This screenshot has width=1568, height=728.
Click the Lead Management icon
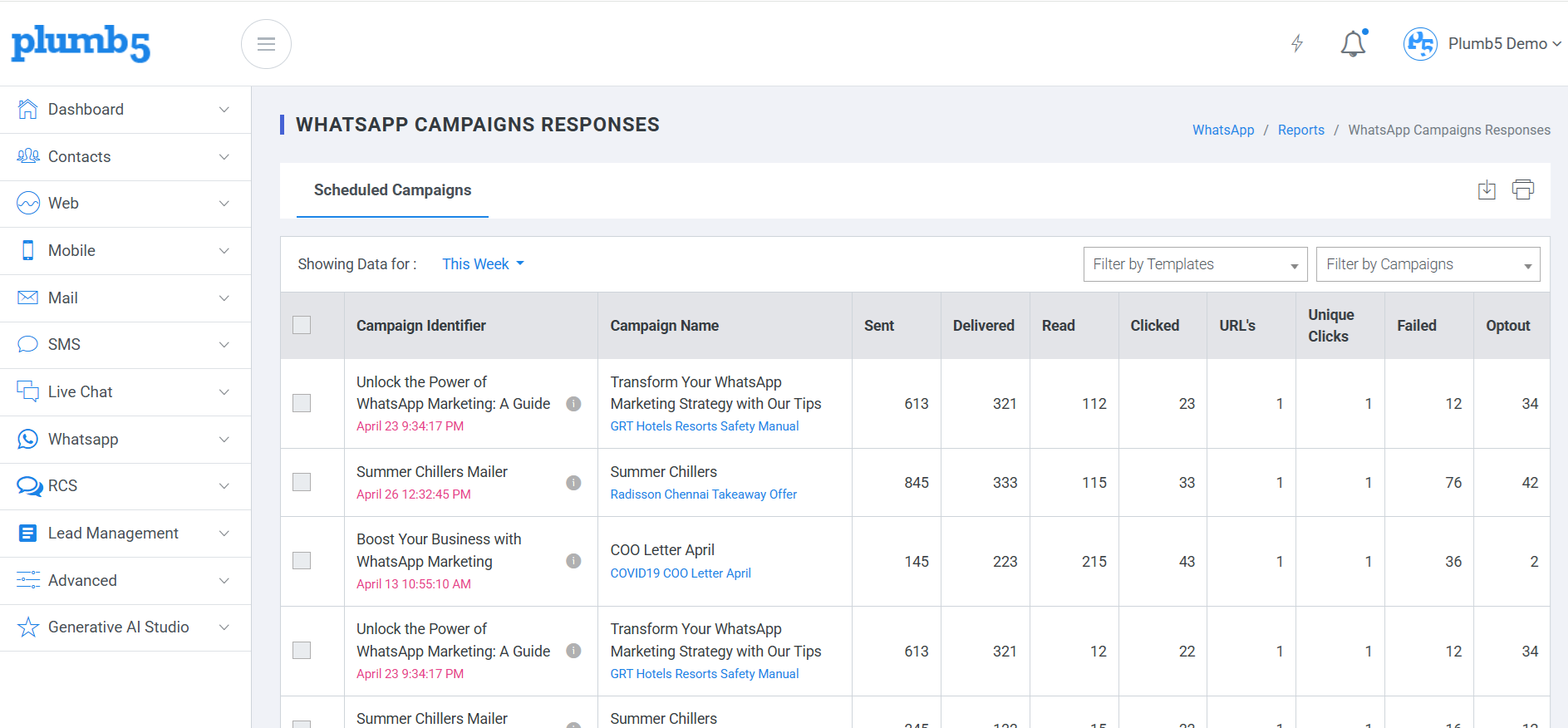click(x=28, y=534)
